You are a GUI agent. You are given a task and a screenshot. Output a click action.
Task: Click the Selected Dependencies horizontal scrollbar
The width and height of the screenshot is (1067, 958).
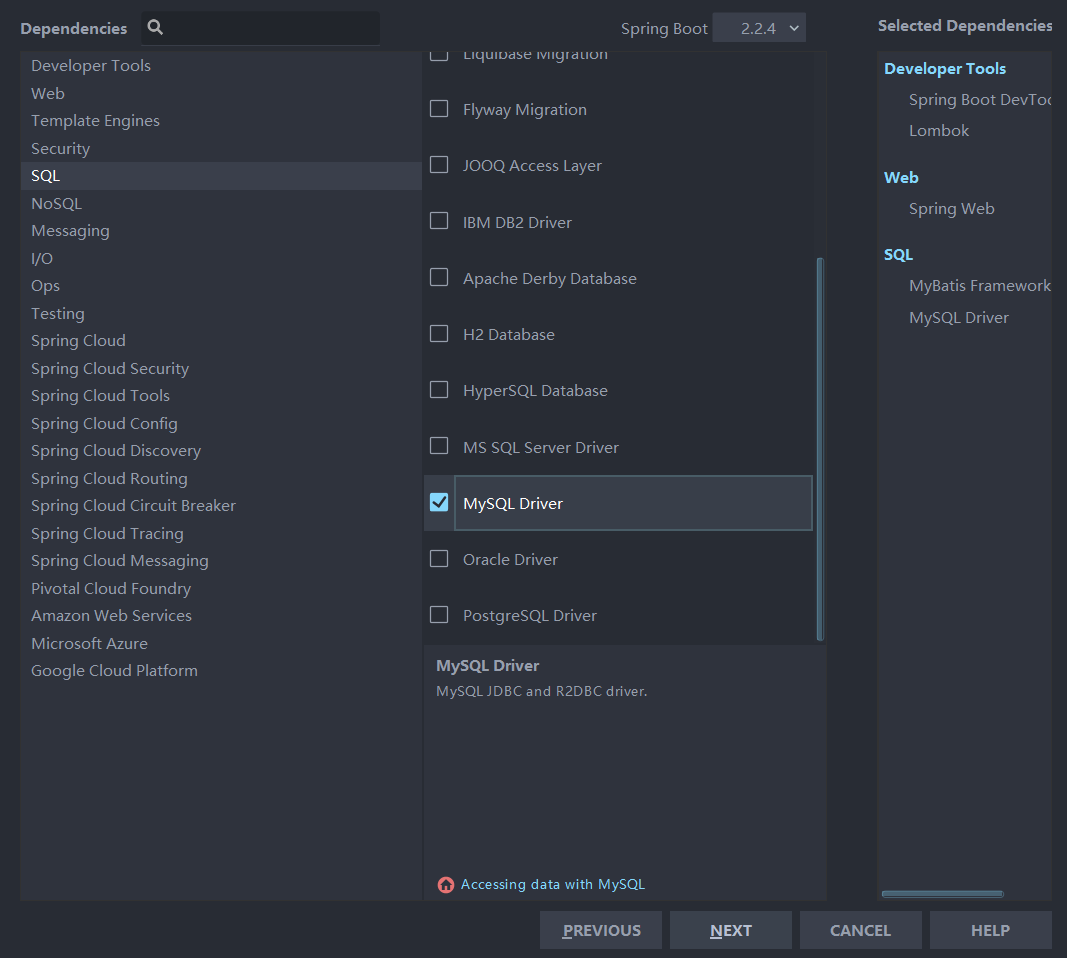[942, 894]
